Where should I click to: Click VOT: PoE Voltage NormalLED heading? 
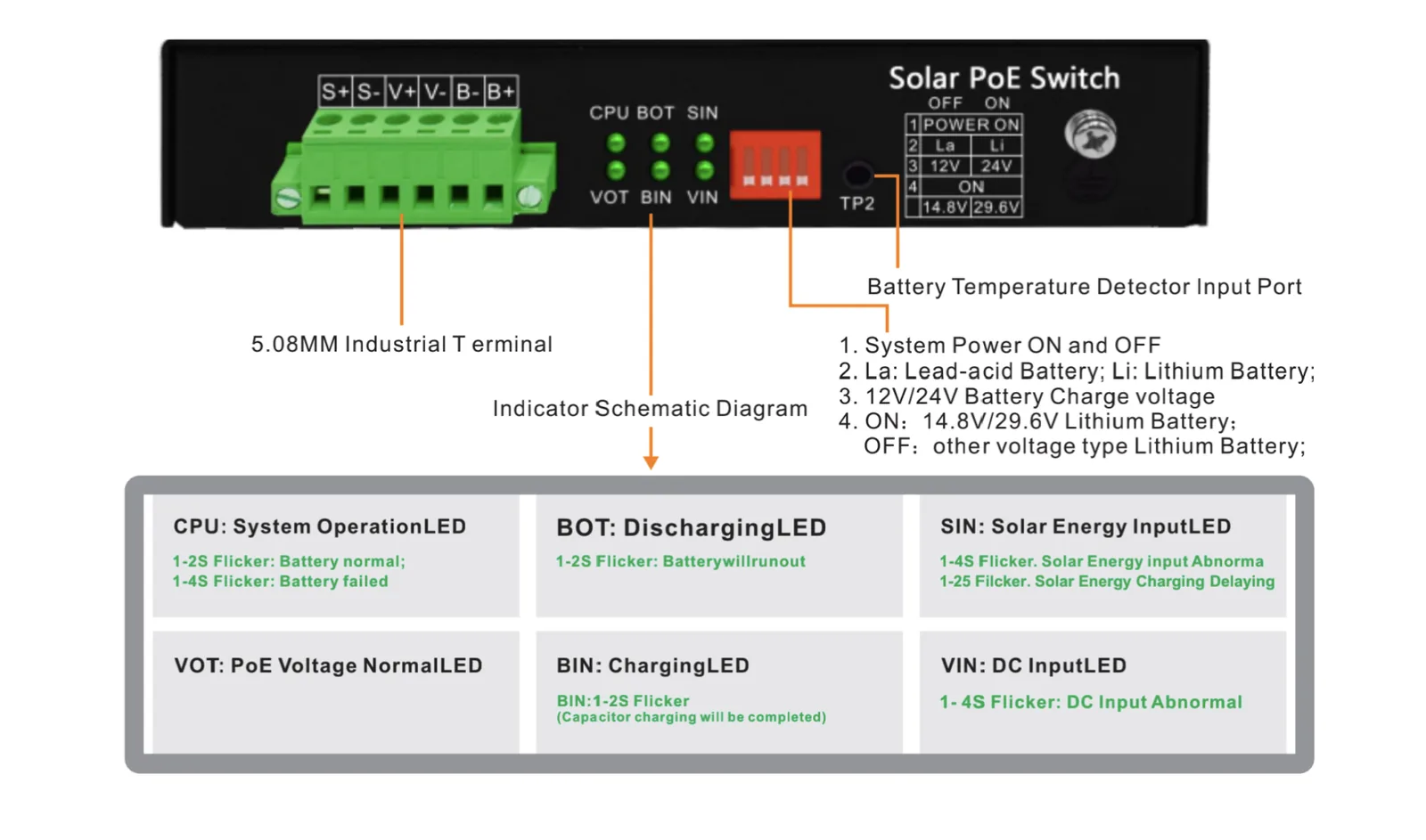click(x=328, y=665)
